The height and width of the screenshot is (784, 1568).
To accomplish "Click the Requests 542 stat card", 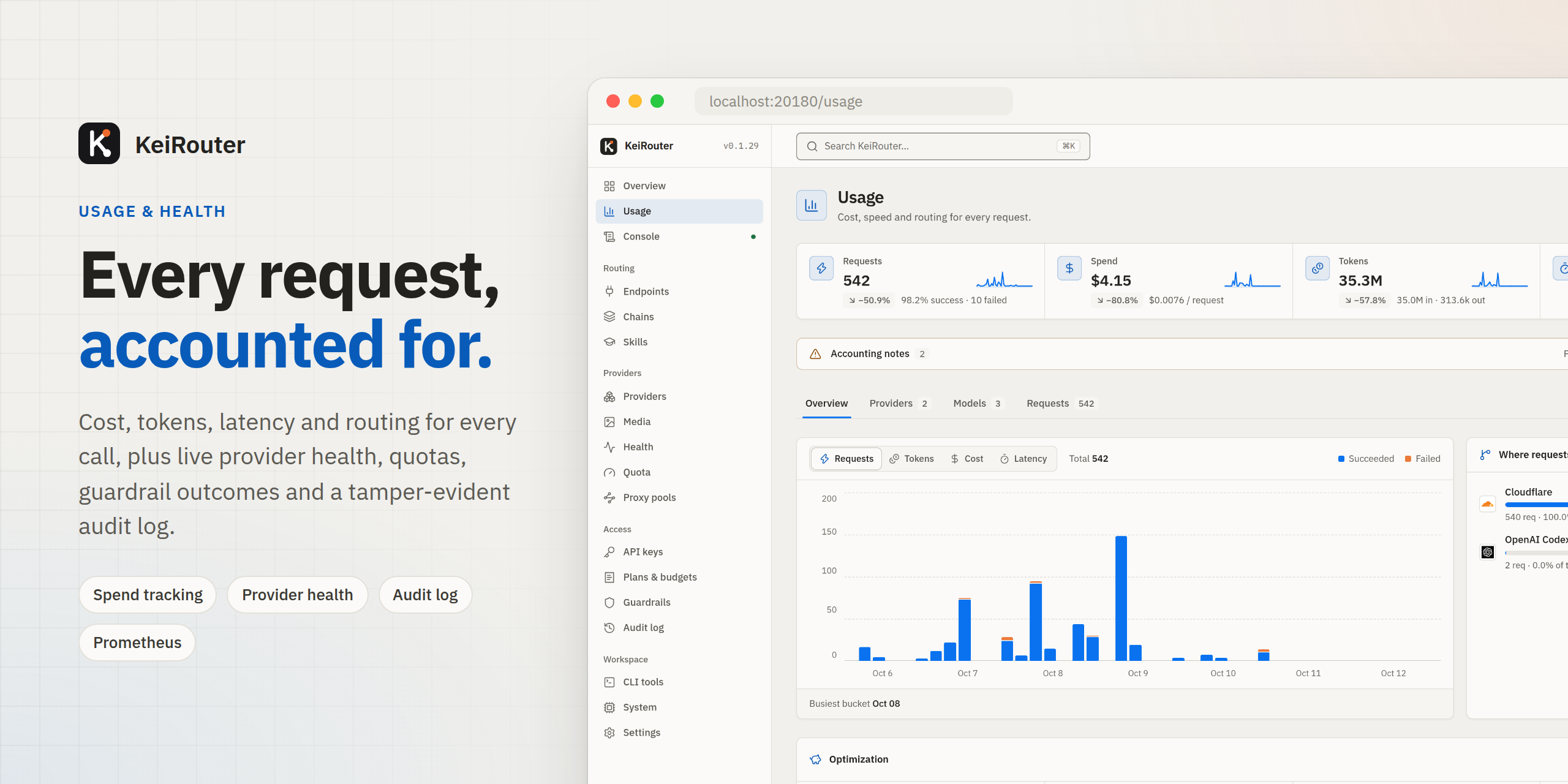I will (921, 281).
